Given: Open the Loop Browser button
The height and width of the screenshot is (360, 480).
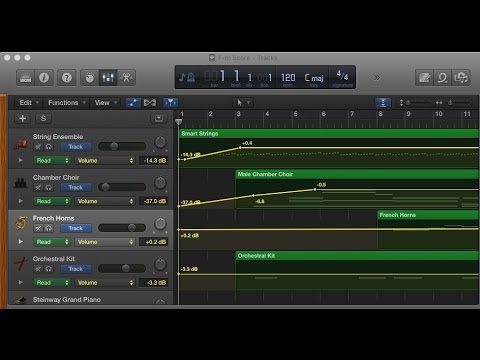Looking at the screenshot, I should (x=442, y=78).
